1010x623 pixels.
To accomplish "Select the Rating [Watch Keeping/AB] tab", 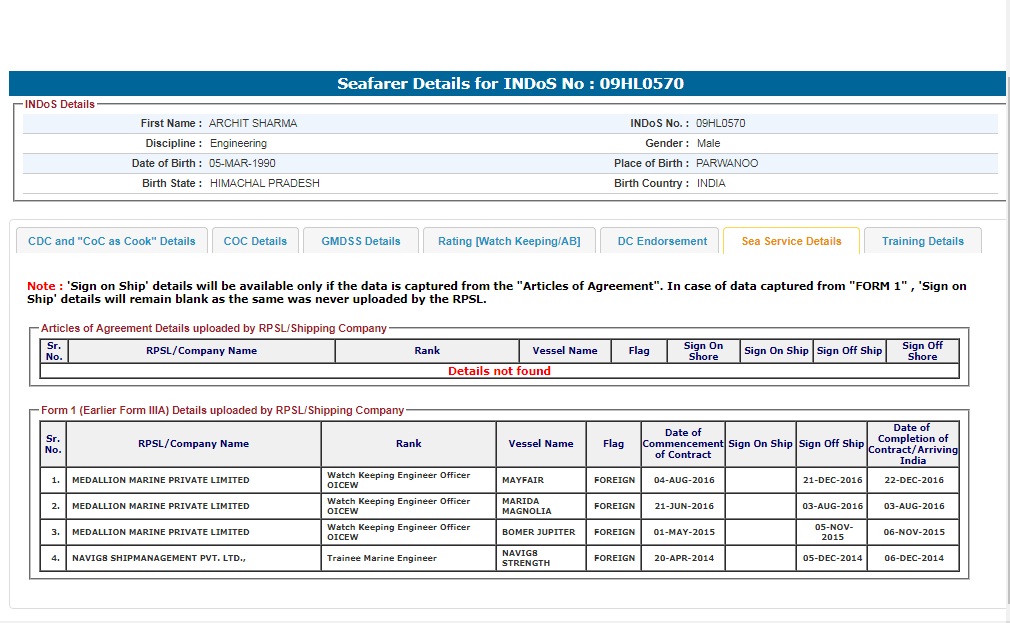I will pyautogui.click(x=509, y=241).
